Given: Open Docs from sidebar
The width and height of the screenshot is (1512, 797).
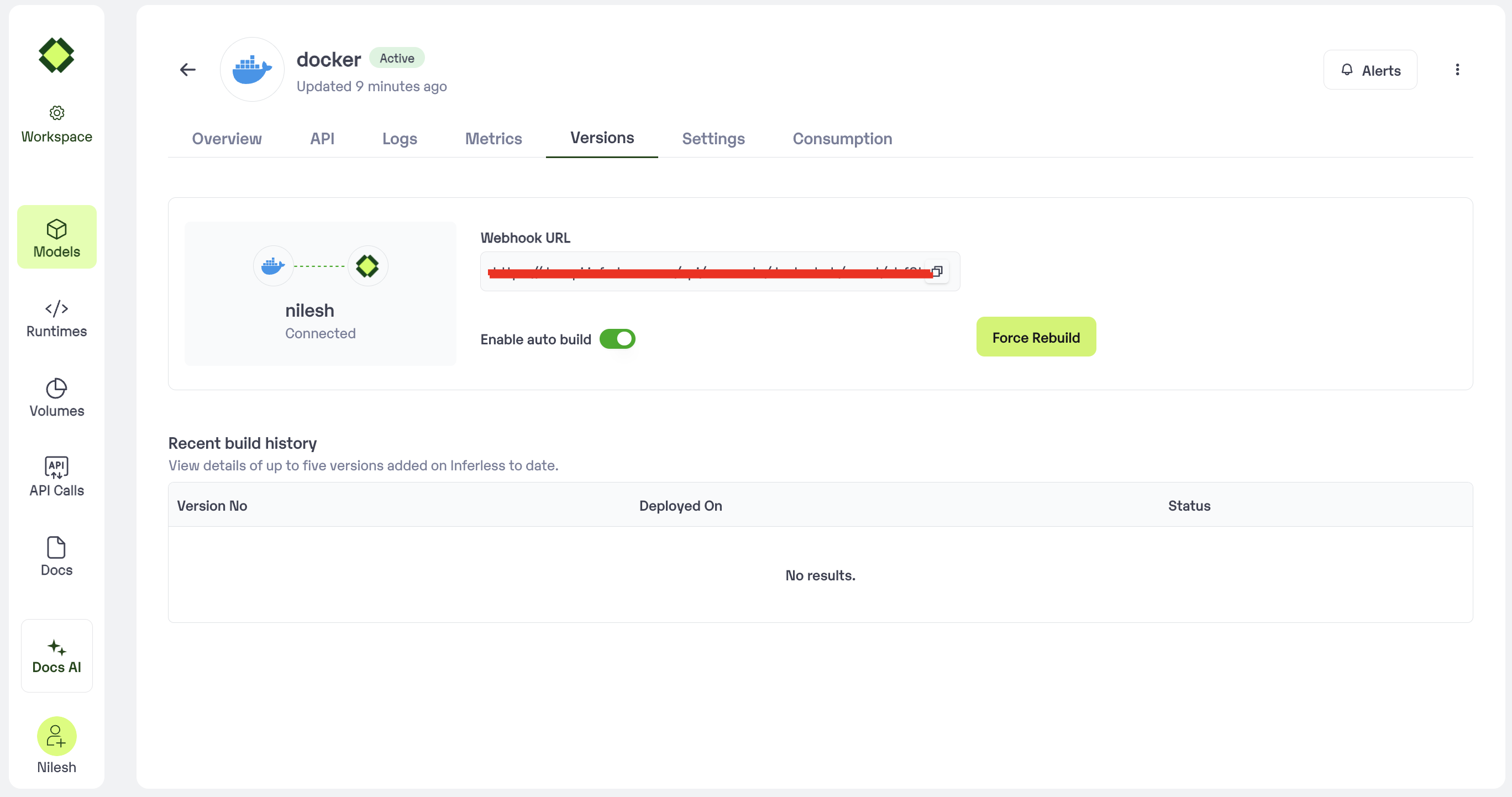Looking at the screenshot, I should click(x=56, y=557).
